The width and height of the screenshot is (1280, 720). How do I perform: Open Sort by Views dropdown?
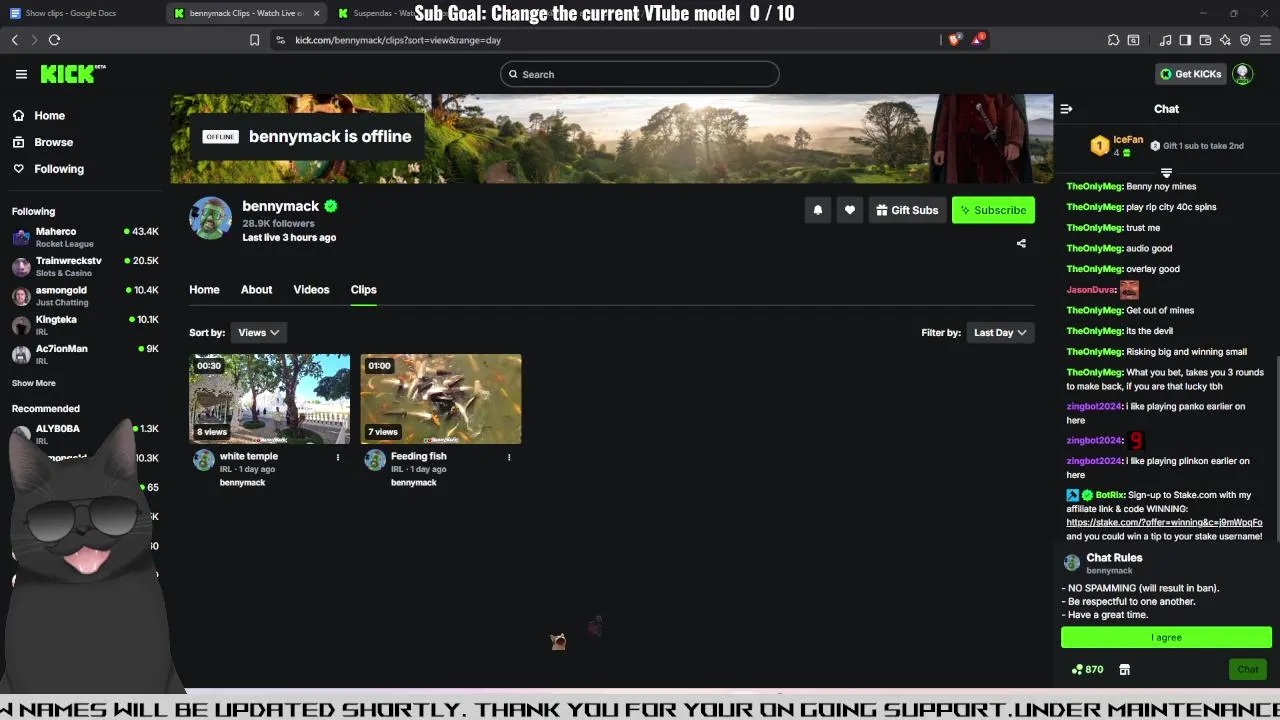258,333
